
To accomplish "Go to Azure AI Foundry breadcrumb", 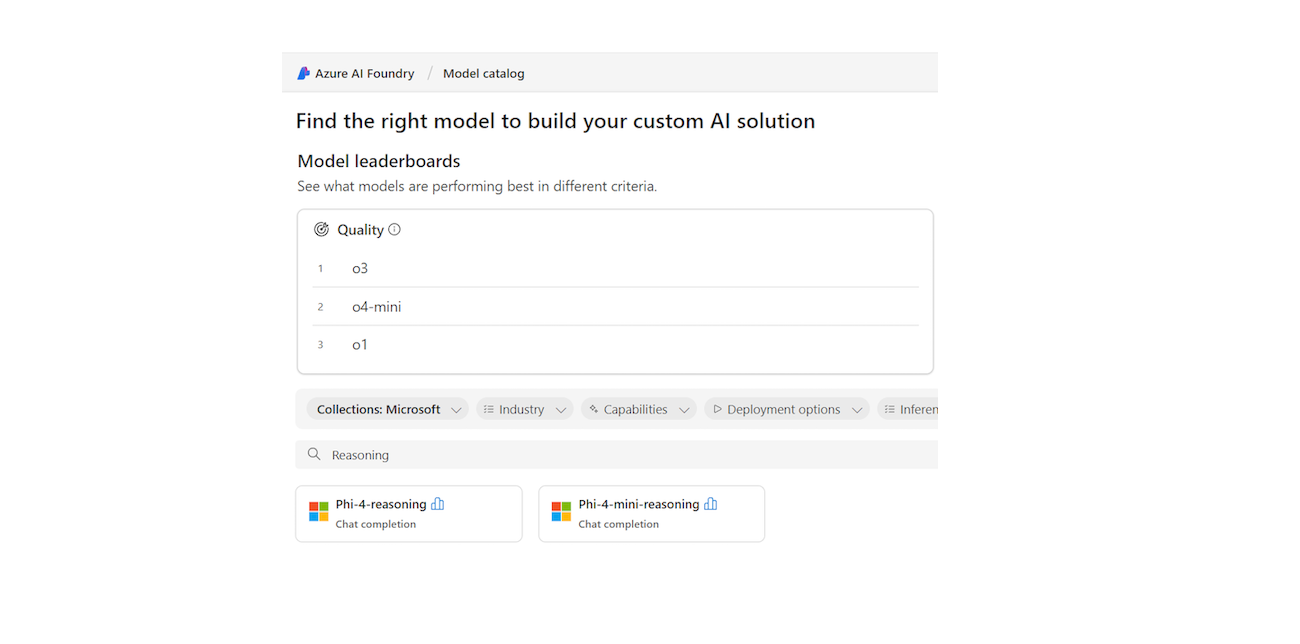I will click(364, 73).
